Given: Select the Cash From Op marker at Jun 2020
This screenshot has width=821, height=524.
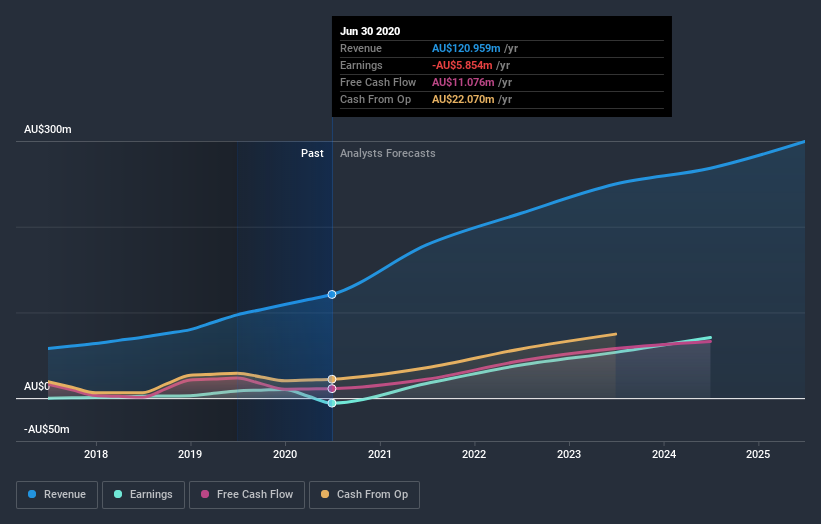Looking at the screenshot, I should 332,379.
